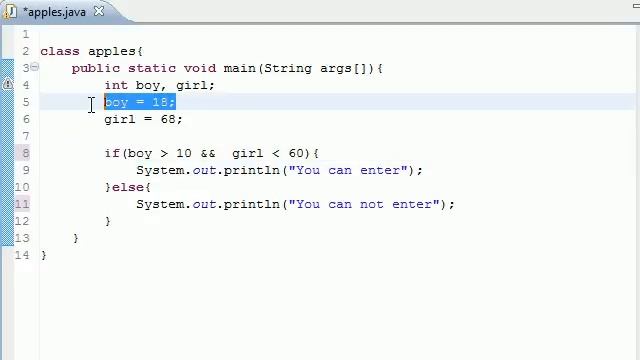The height and width of the screenshot is (360, 640).
Task: Click the selected text 'boy = 18;'
Action: point(140,102)
